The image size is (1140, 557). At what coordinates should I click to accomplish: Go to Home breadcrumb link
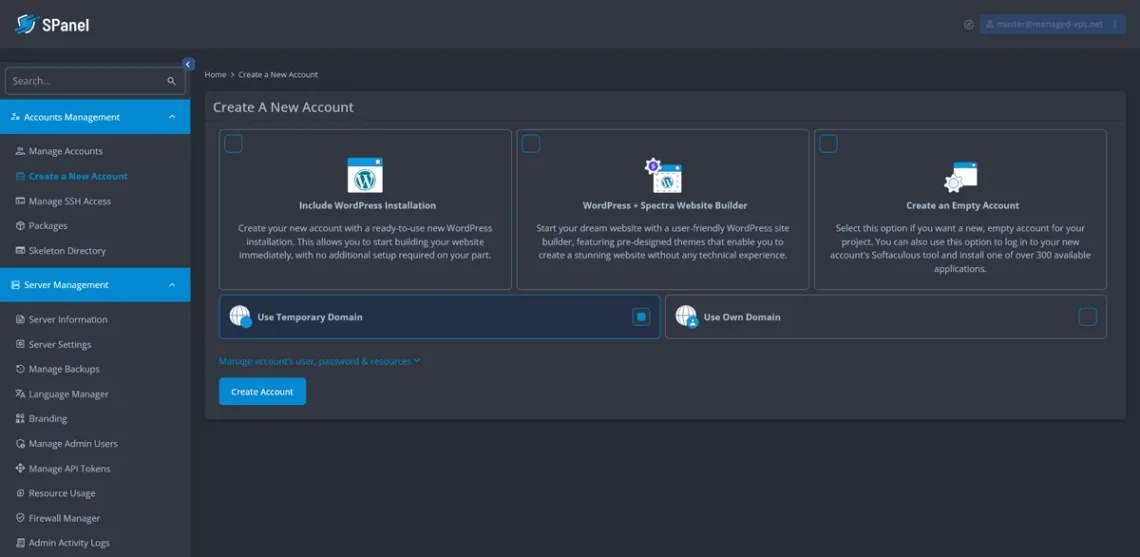click(x=215, y=75)
